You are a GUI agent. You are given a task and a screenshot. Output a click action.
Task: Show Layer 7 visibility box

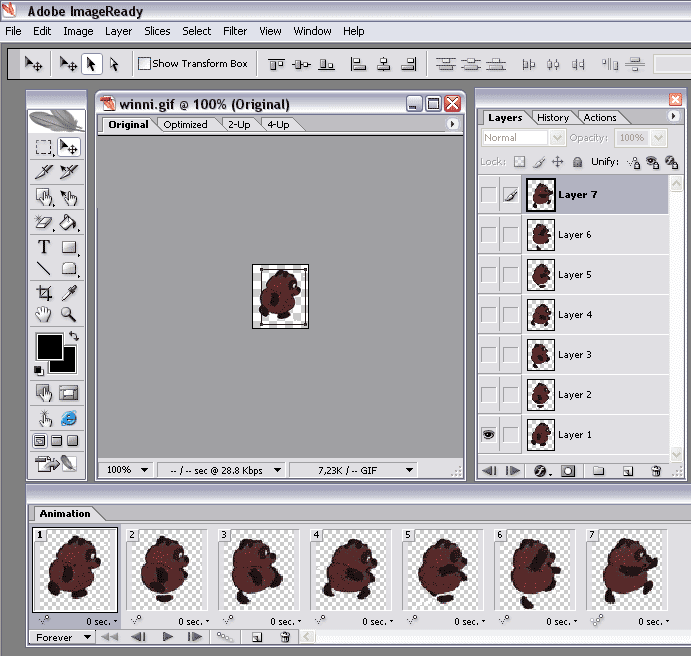click(488, 195)
